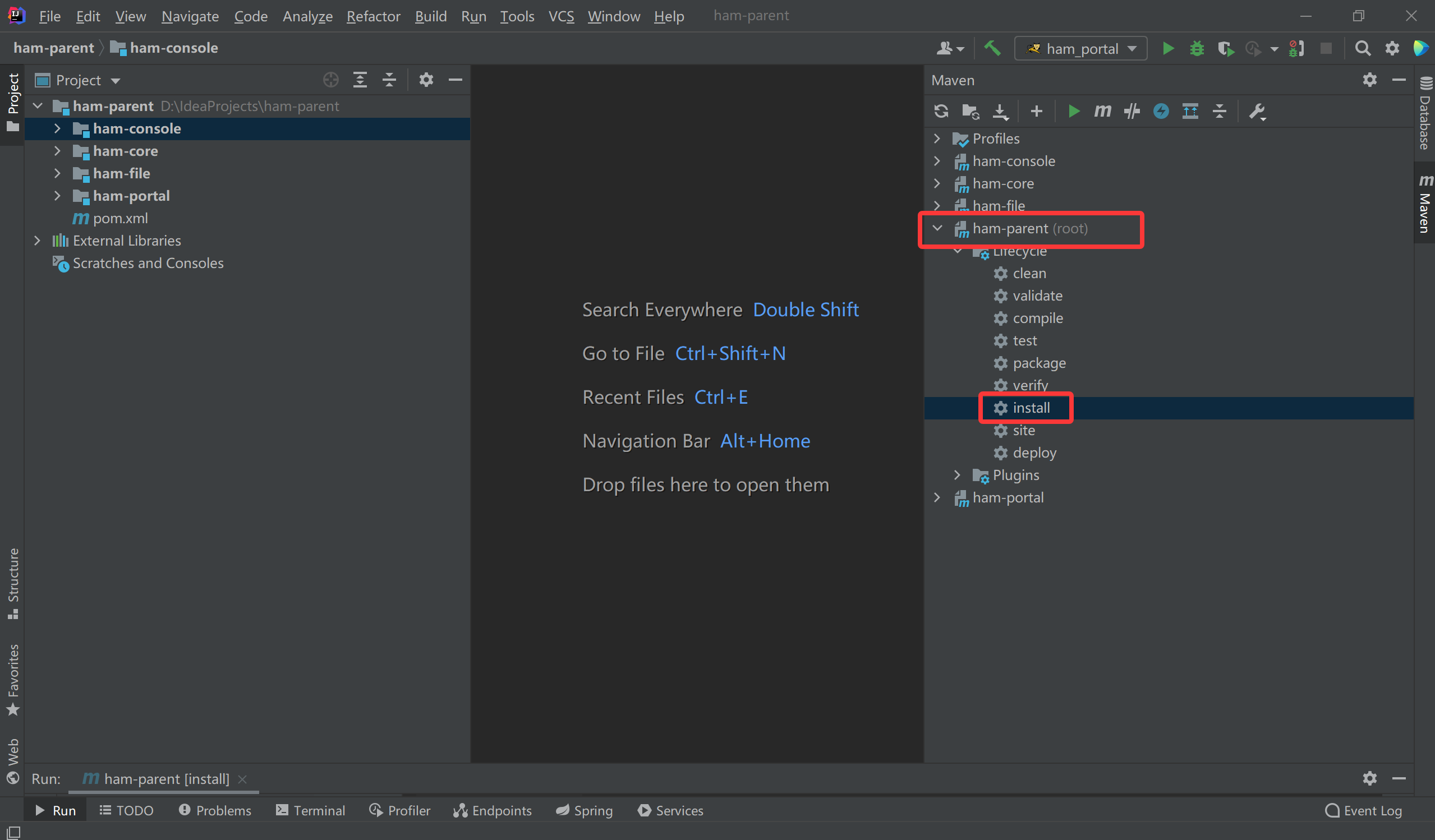1435x840 pixels.
Task: Open the Refactor menu
Action: [373, 16]
